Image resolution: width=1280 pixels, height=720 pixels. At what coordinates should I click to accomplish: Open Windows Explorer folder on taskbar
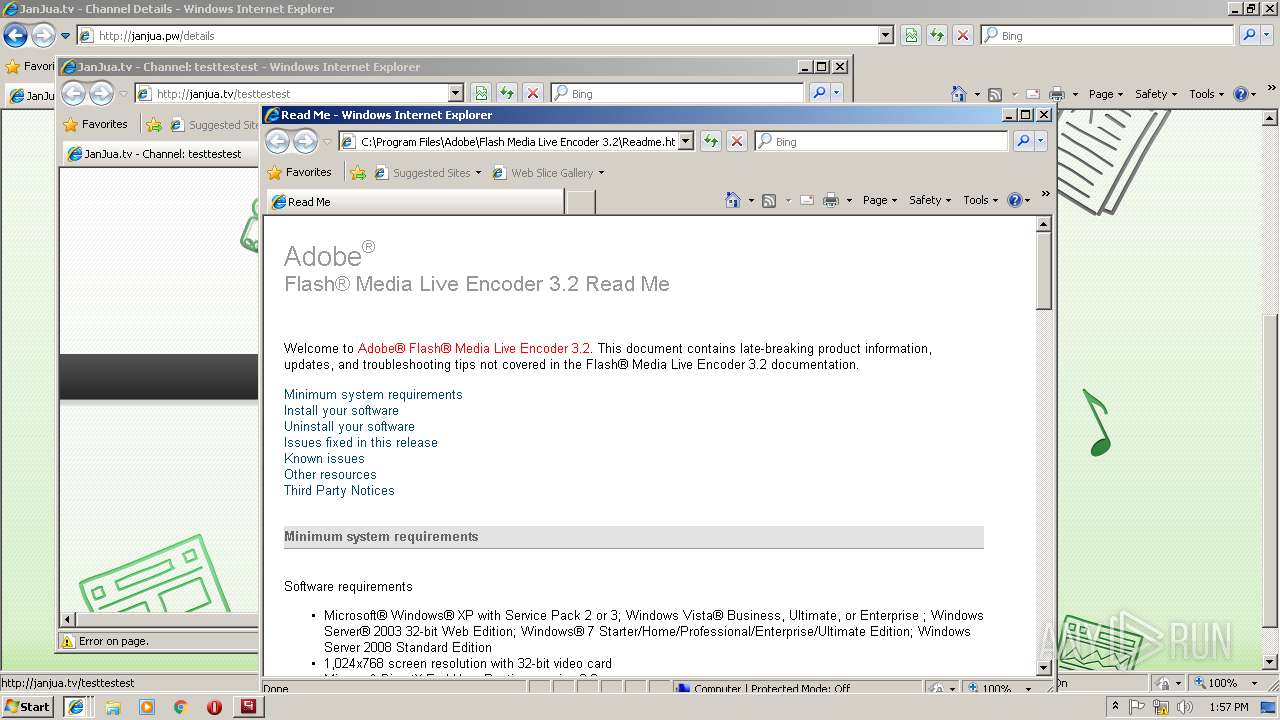pyautogui.click(x=112, y=706)
